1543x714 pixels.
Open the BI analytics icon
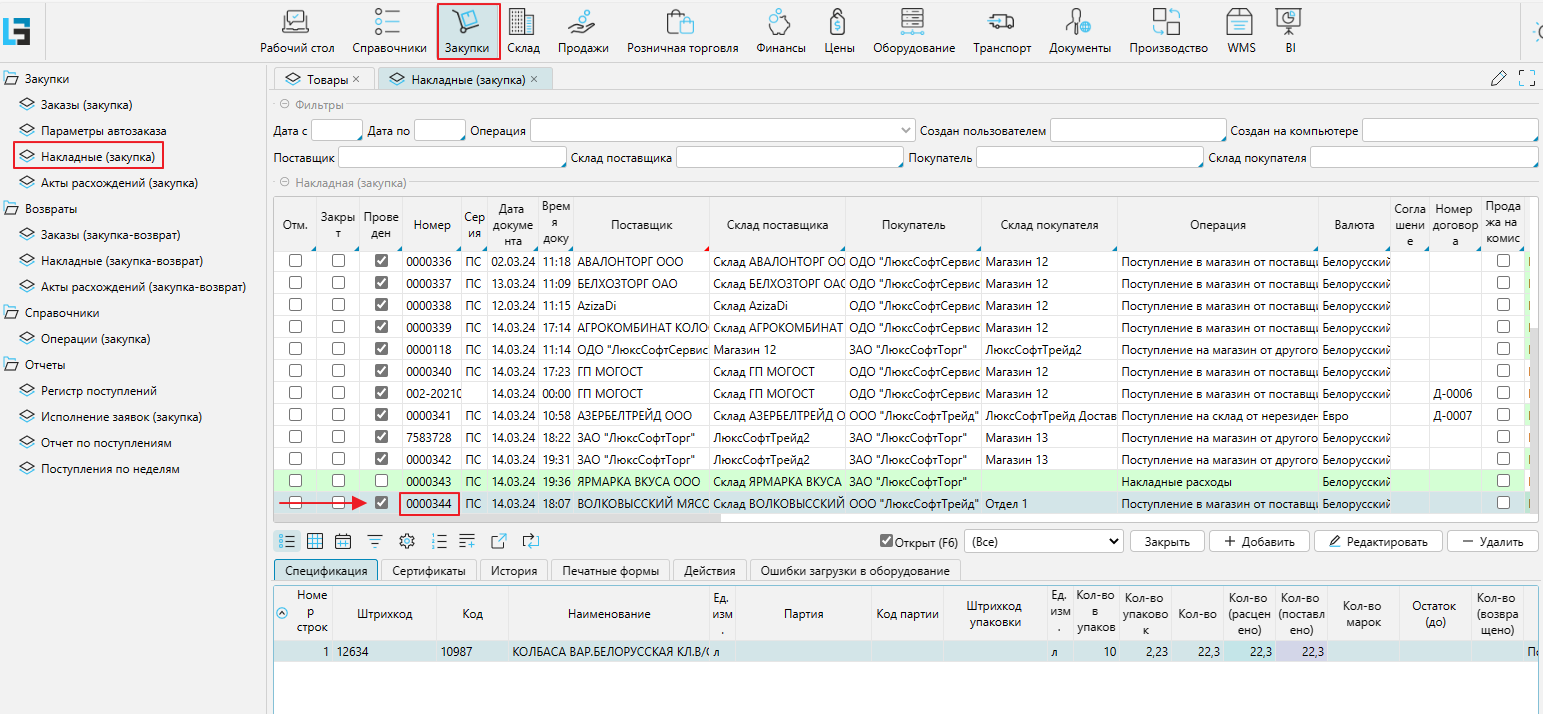click(x=1289, y=22)
